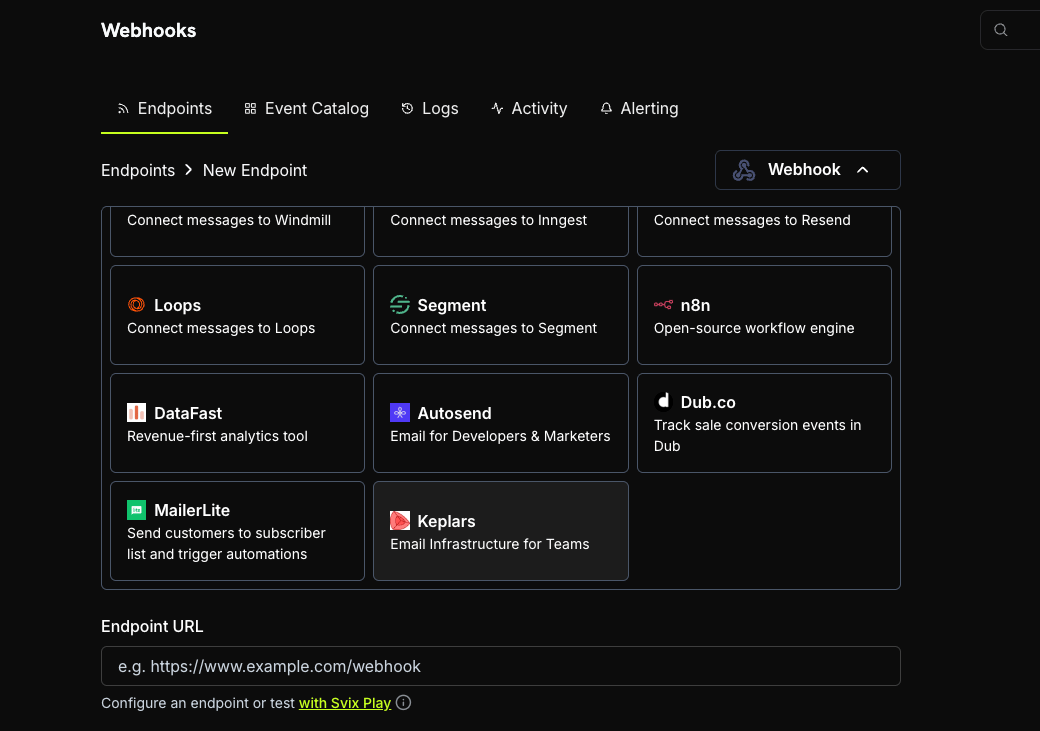Viewport: 1040px width, 731px height.
Task: Click 'Connect messages to Loops' description
Action: (221, 328)
